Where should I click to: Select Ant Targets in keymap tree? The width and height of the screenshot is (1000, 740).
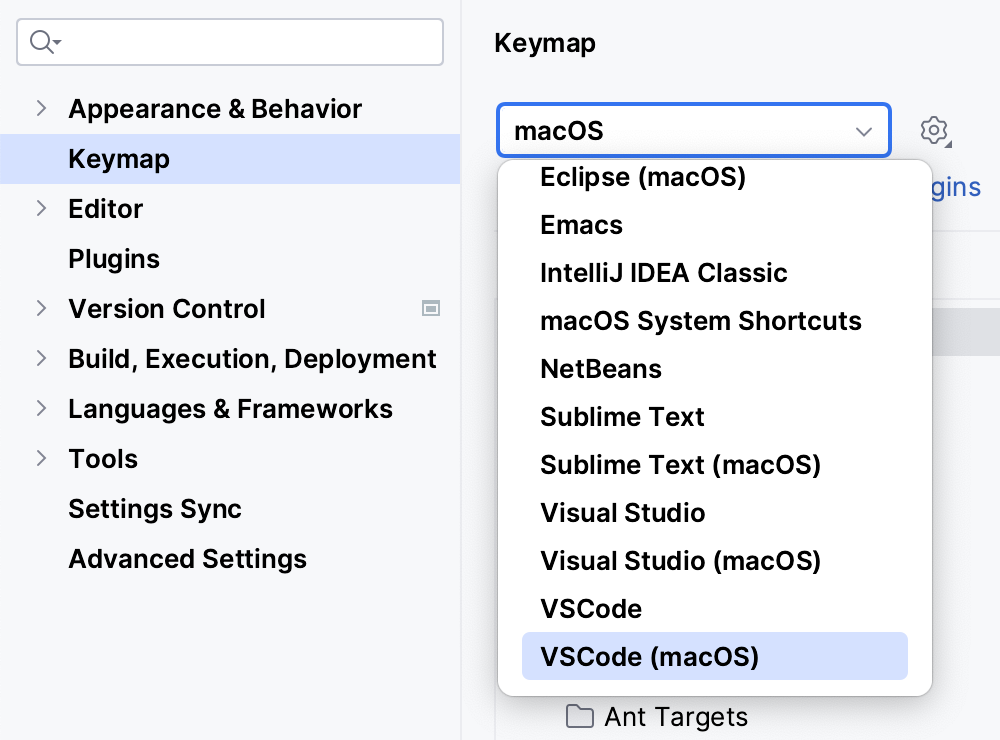coord(676,716)
